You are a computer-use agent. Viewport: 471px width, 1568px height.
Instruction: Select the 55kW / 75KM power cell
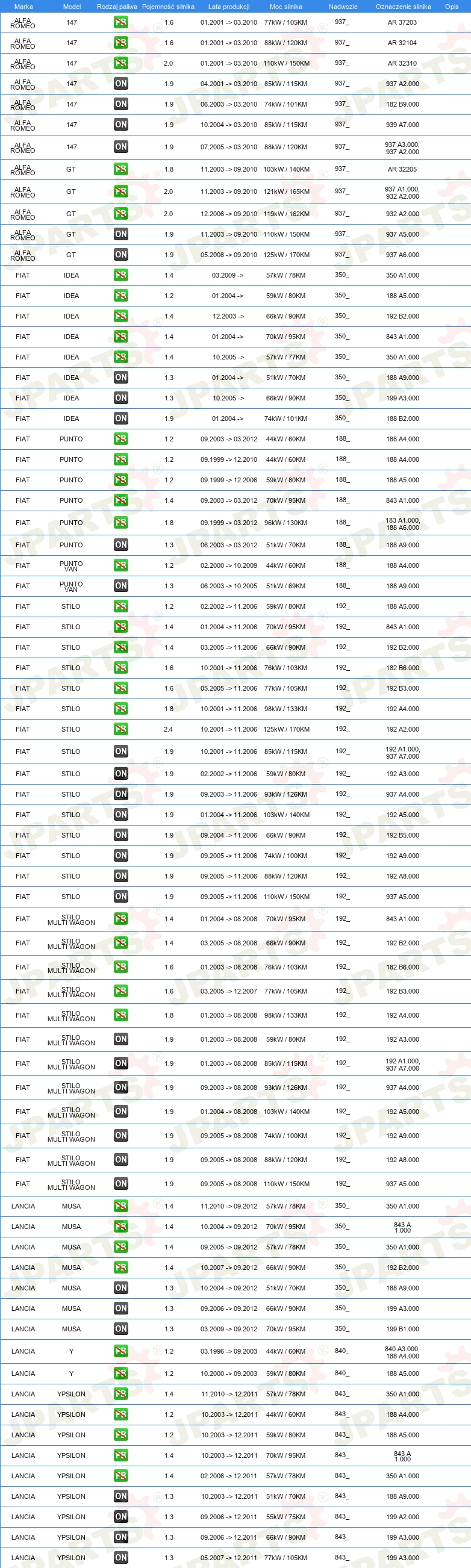click(x=286, y=1517)
